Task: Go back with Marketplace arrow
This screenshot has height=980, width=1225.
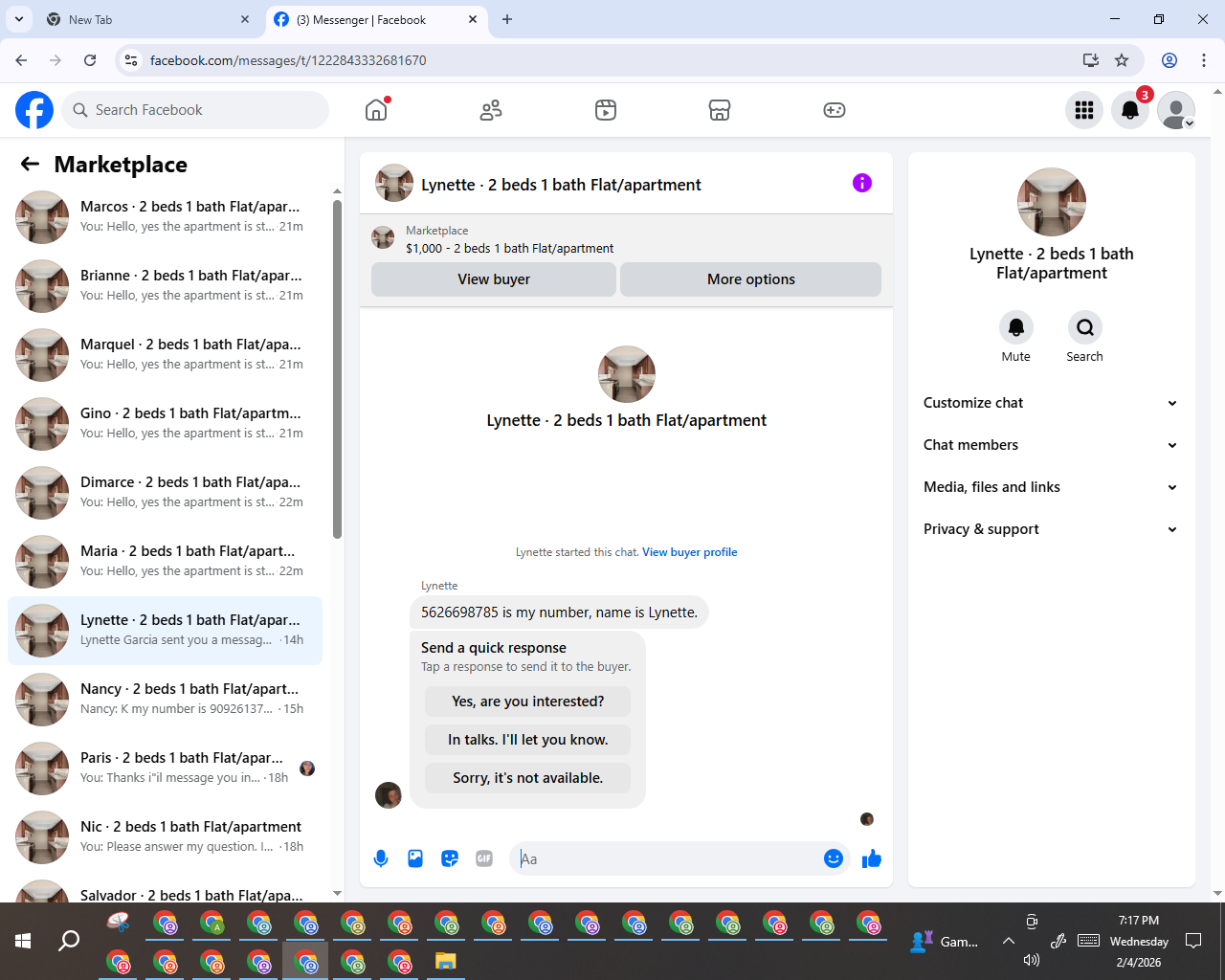Action: [30, 165]
